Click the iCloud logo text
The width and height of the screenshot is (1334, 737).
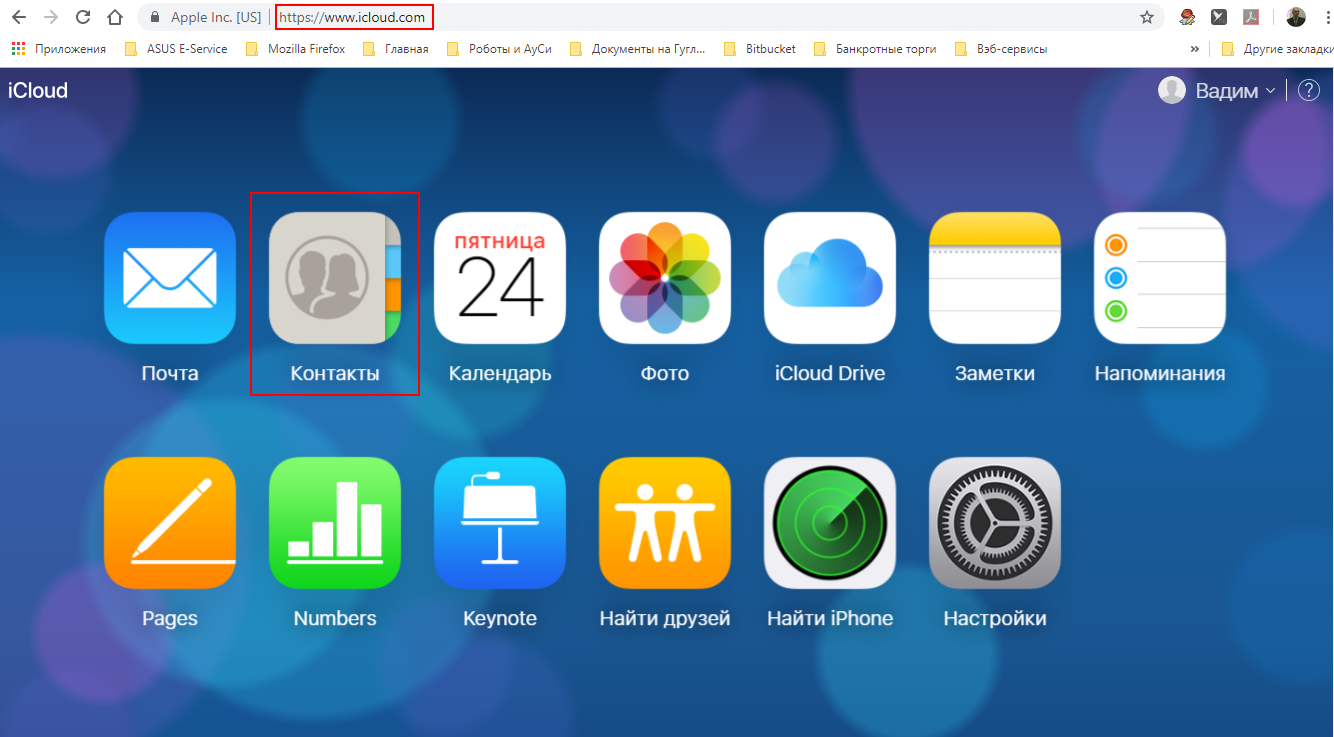[38, 90]
